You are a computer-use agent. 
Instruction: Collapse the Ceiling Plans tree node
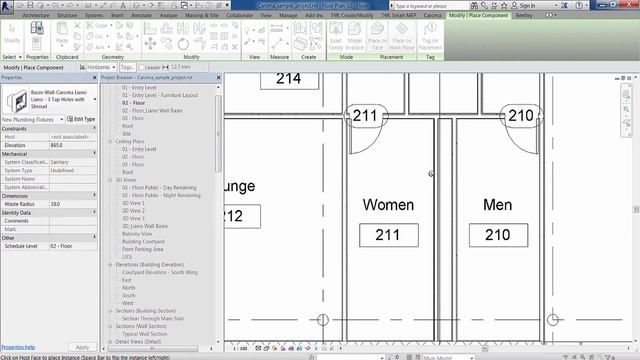tap(110, 142)
